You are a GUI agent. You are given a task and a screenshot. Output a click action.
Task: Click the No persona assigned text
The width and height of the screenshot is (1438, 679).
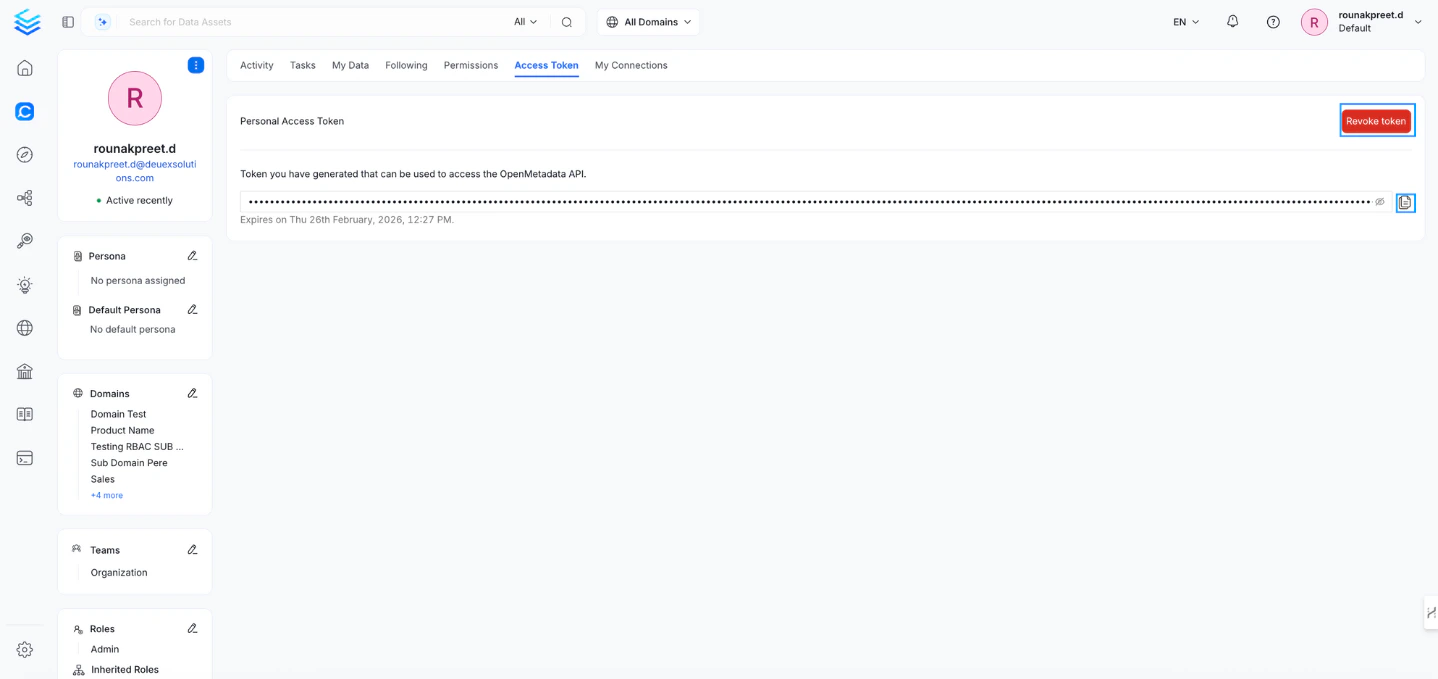(138, 281)
